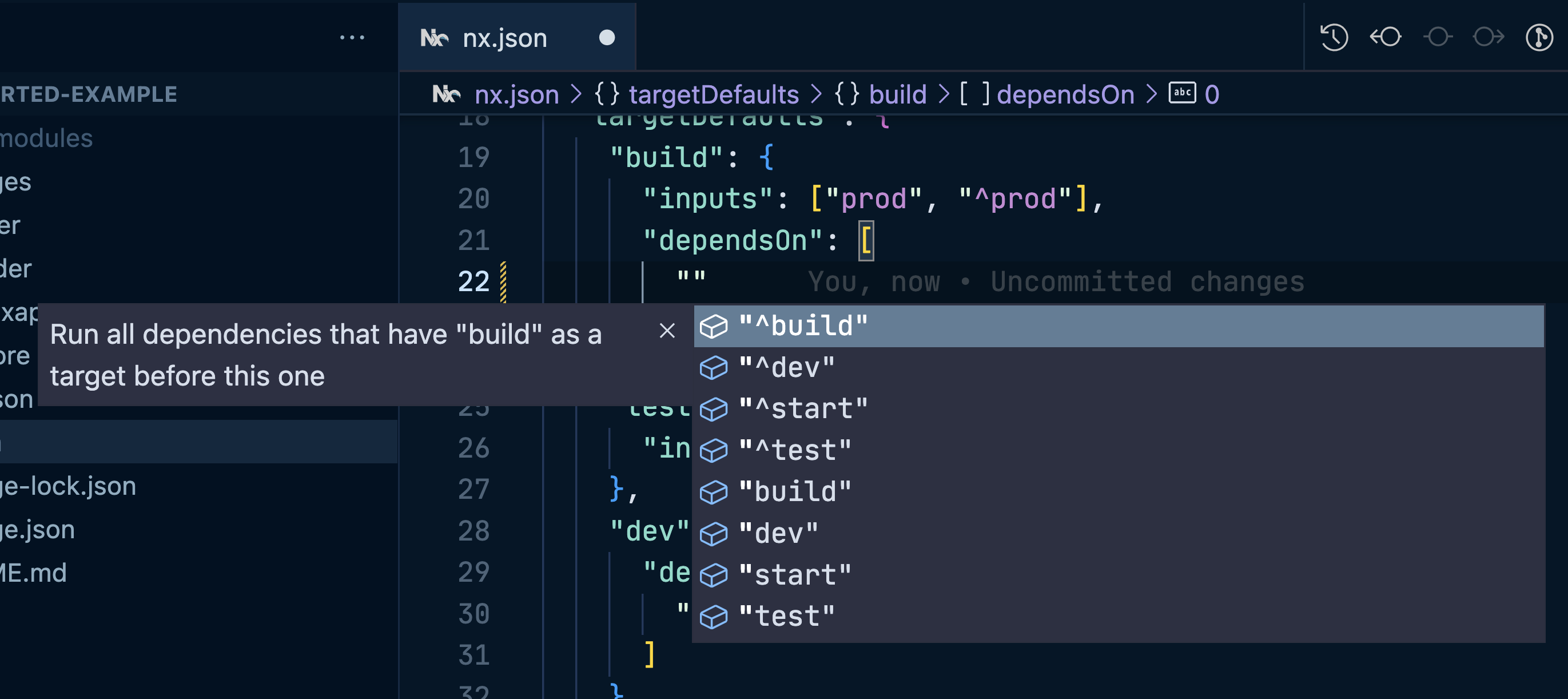This screenshot has height=699, width=1568.
Task: Click the Nx icon in the breadcrumb bar
Action: coord(448,93)
